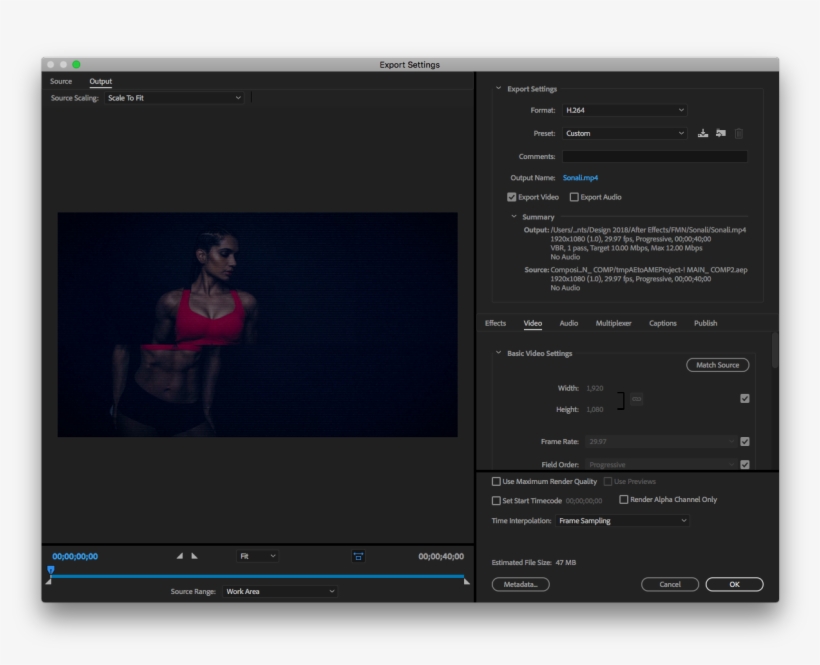Click the in-point handle on timeline
The image size is (820, 665).
point(49,581)
